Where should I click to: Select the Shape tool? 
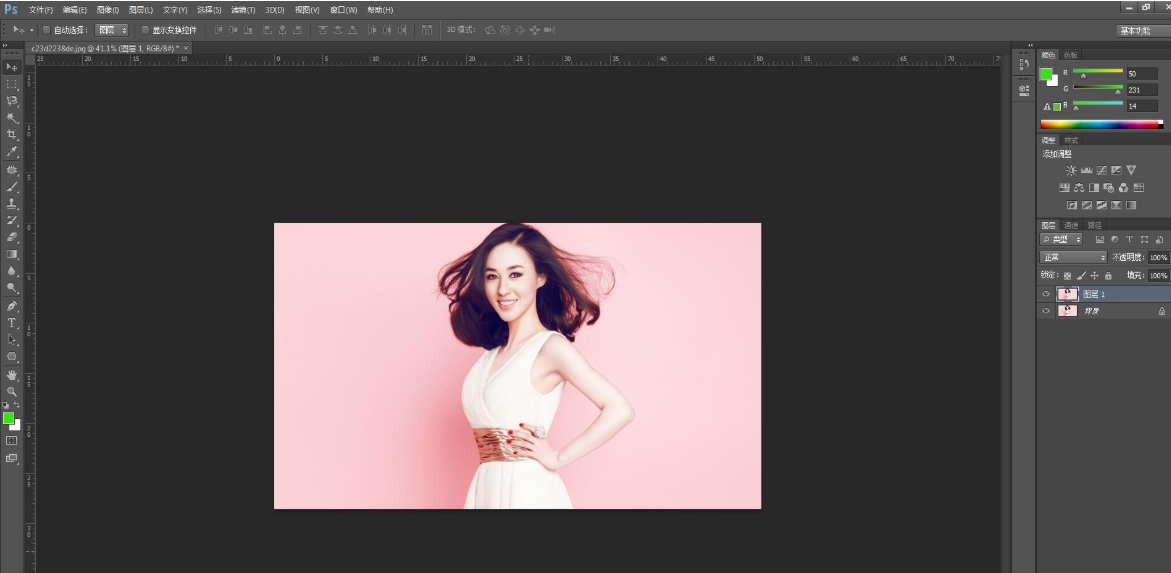coord(12,356)
